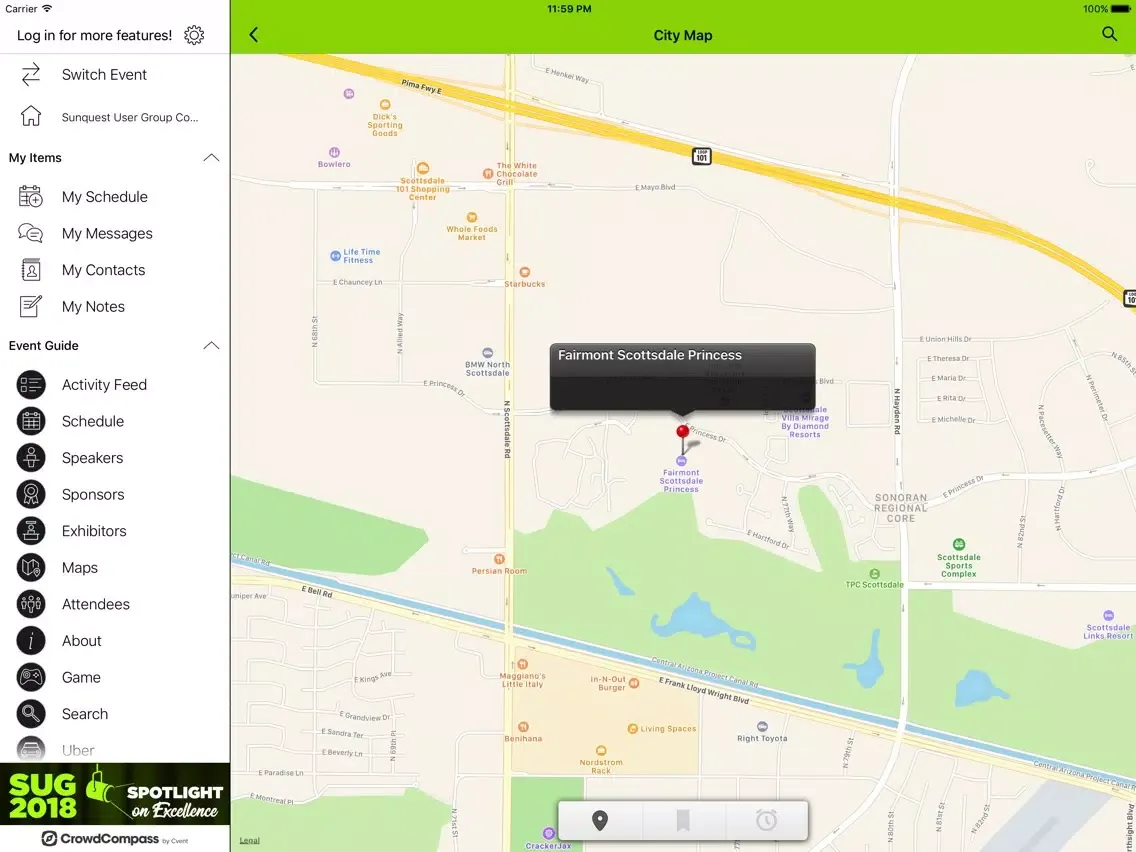This screenshot has height=852, width=1136.
Task: Open map search in the top bar
Action: [1109, 34]
